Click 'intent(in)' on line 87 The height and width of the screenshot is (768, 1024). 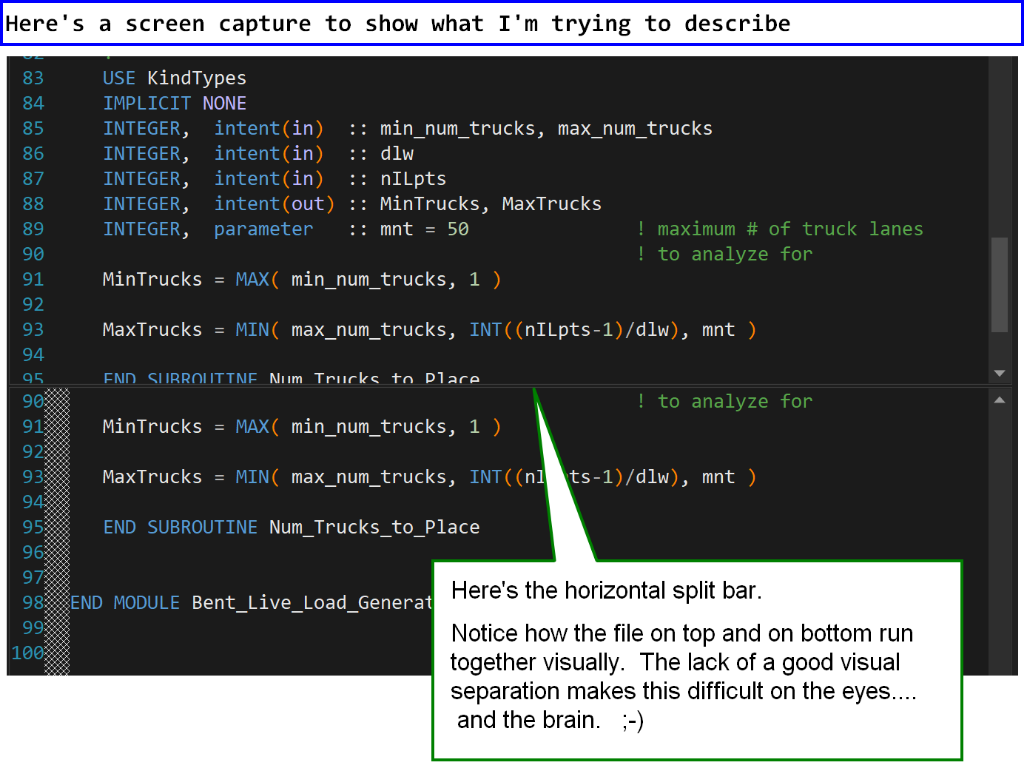coord(269,179)
